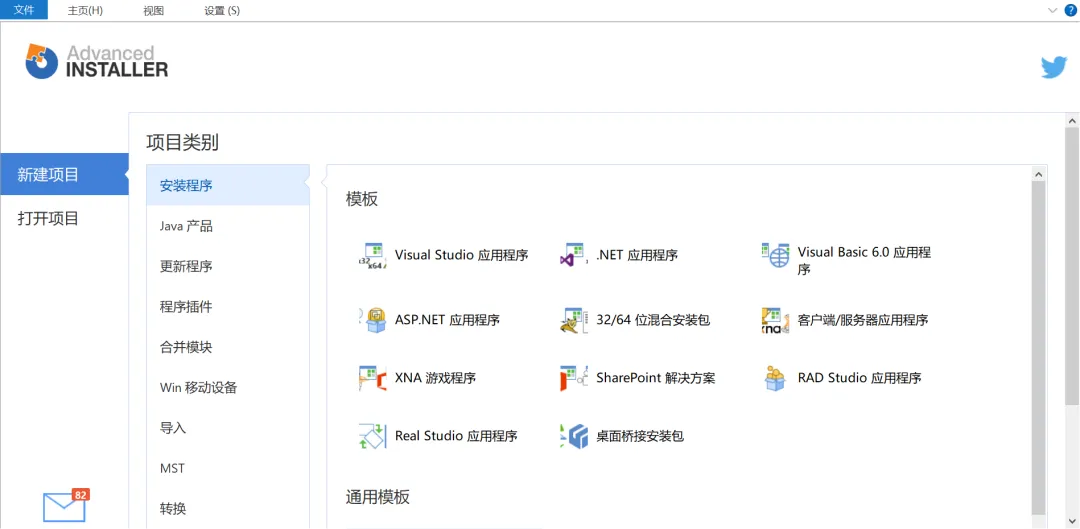
Task: Select the 转换 category
Action: 228,509
